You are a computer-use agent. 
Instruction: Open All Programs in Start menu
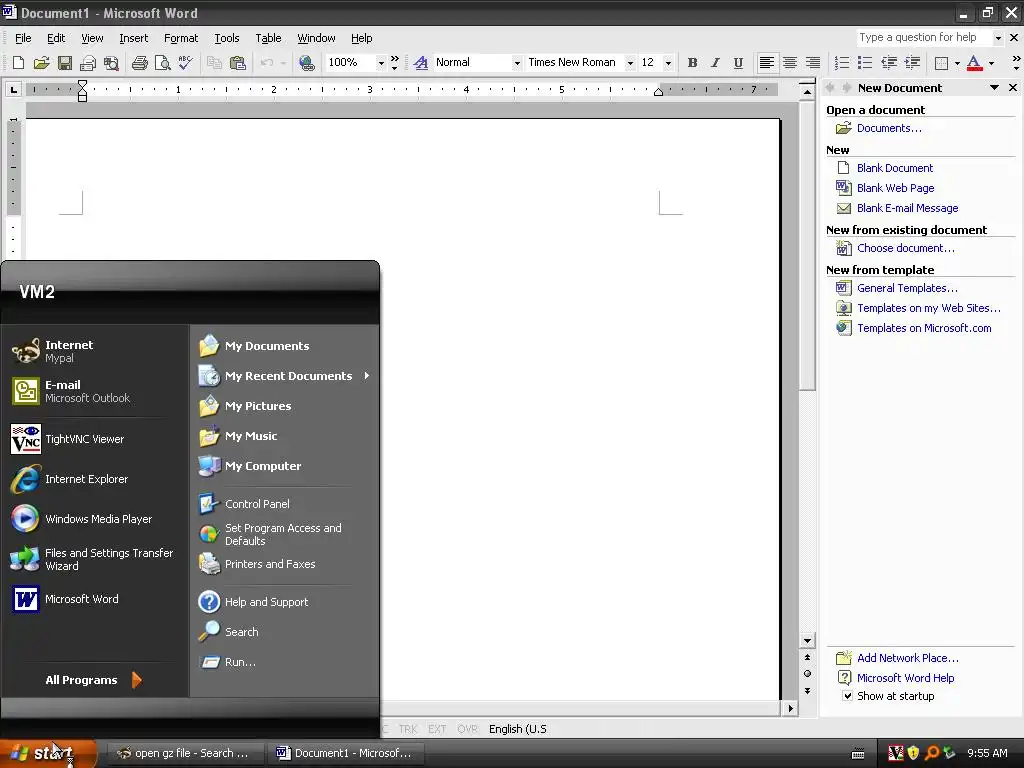click(93, 680)
